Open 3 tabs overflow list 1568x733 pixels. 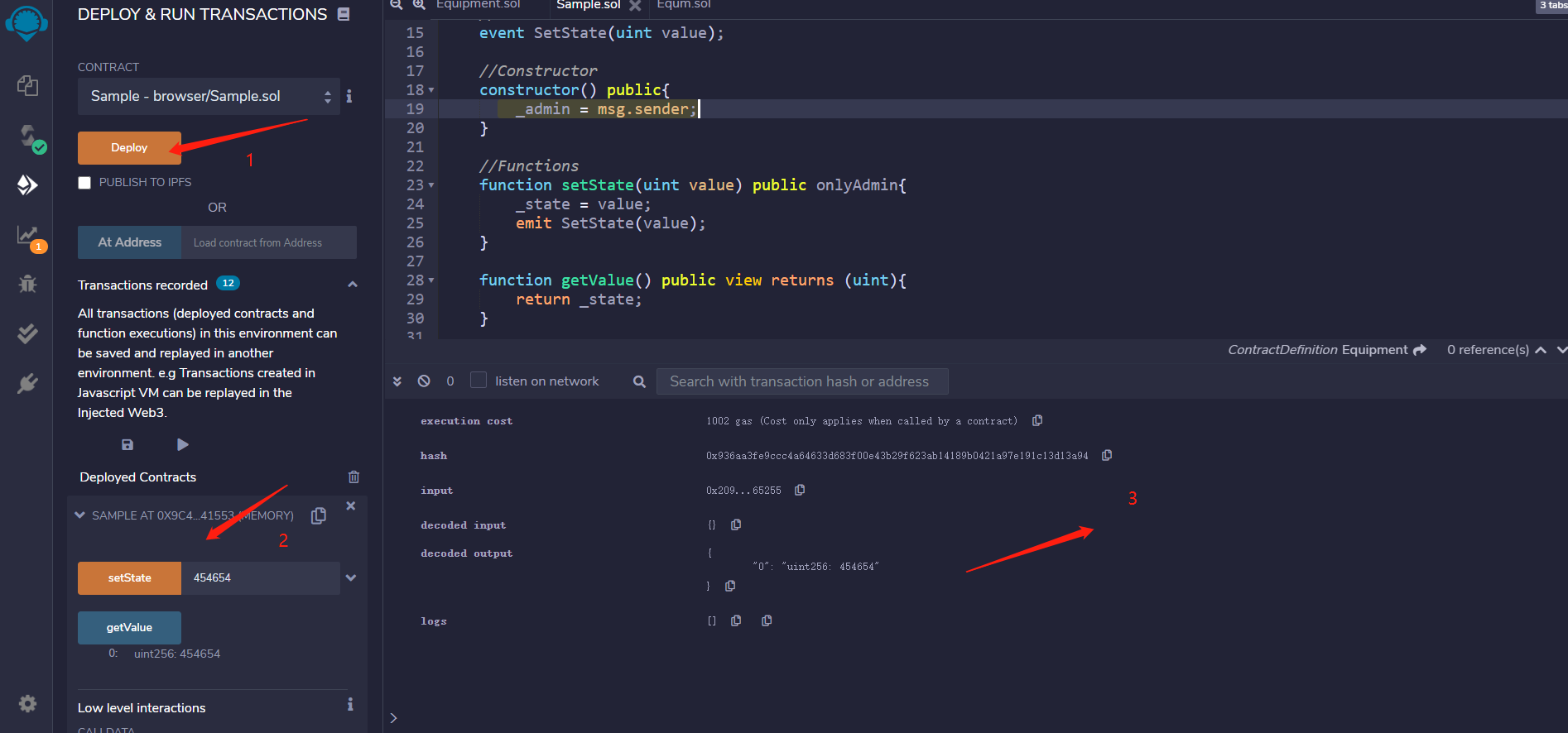click(1551, 6)
